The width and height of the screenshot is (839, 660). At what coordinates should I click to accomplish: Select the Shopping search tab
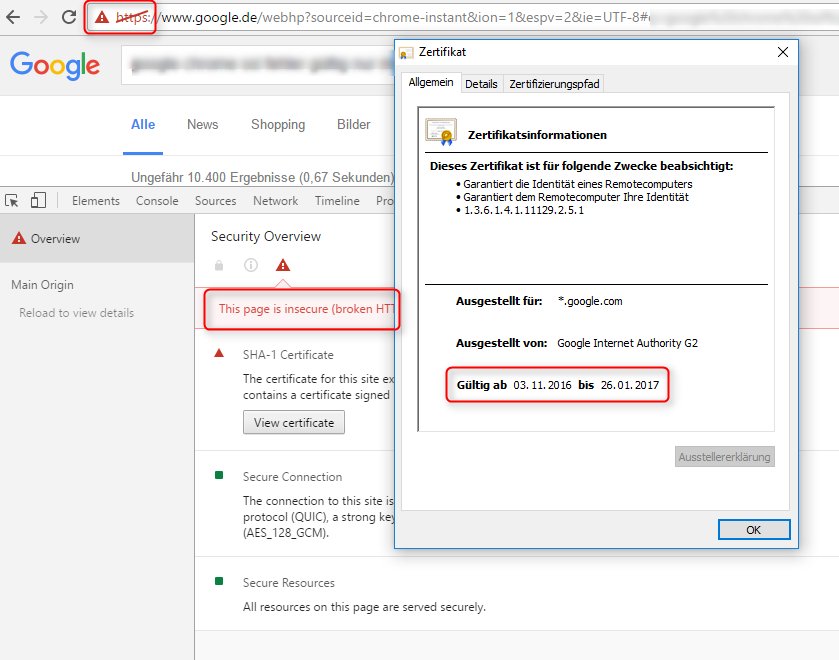tap(278, 125)
